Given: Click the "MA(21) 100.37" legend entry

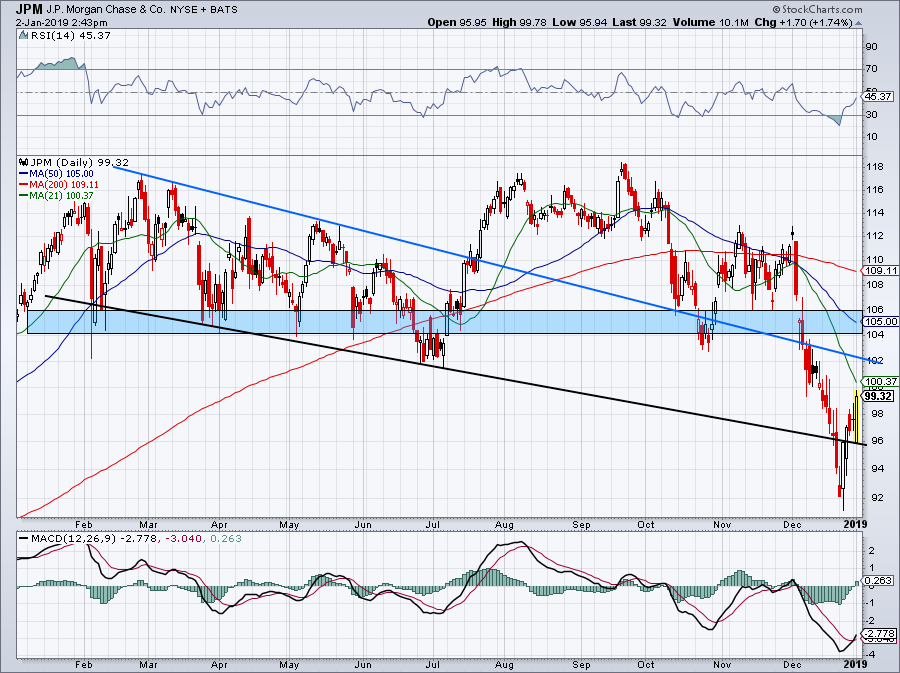Looking at the screenshot, I should point(61,196).
